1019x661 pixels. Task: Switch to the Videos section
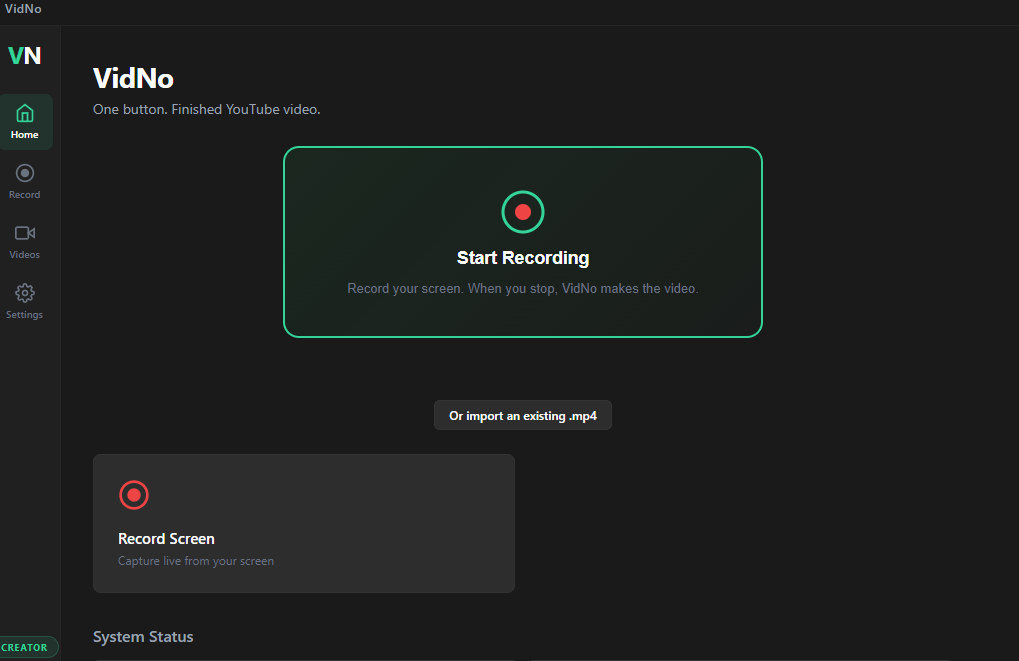pos(24,253)
